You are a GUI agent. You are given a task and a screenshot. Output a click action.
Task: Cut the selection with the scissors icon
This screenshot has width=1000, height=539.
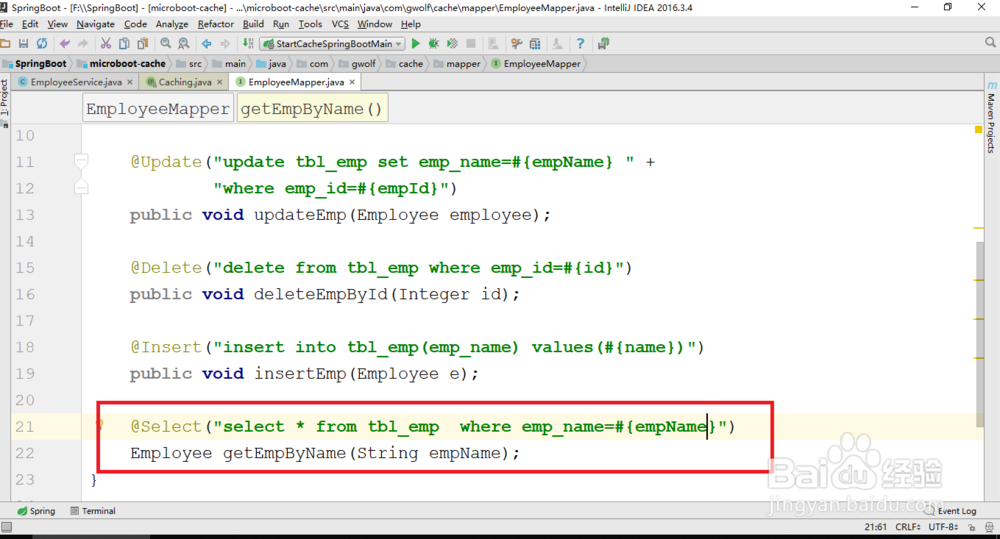[x=106, y=43]
